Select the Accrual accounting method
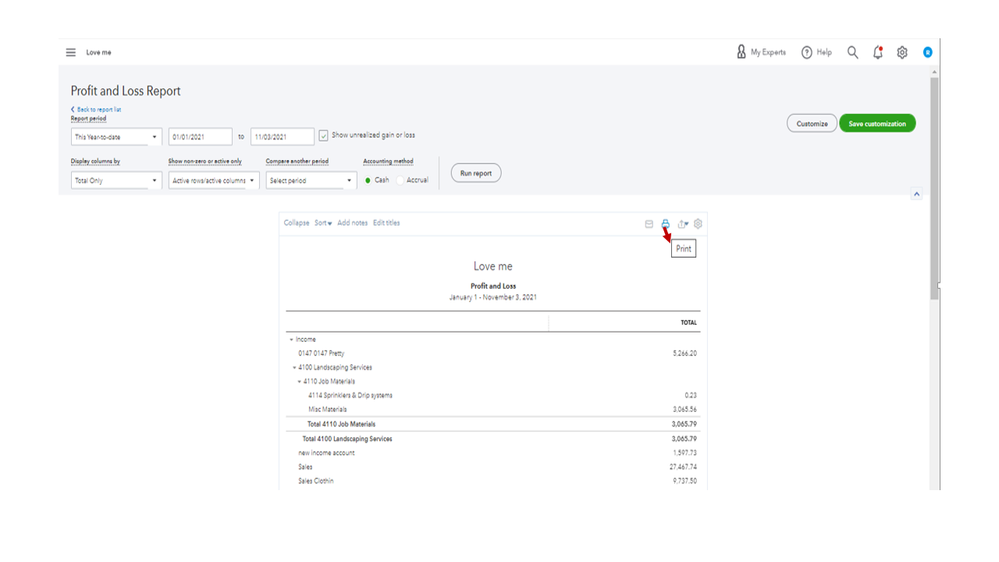The image size is (999, 562). (x=400, y=180)
